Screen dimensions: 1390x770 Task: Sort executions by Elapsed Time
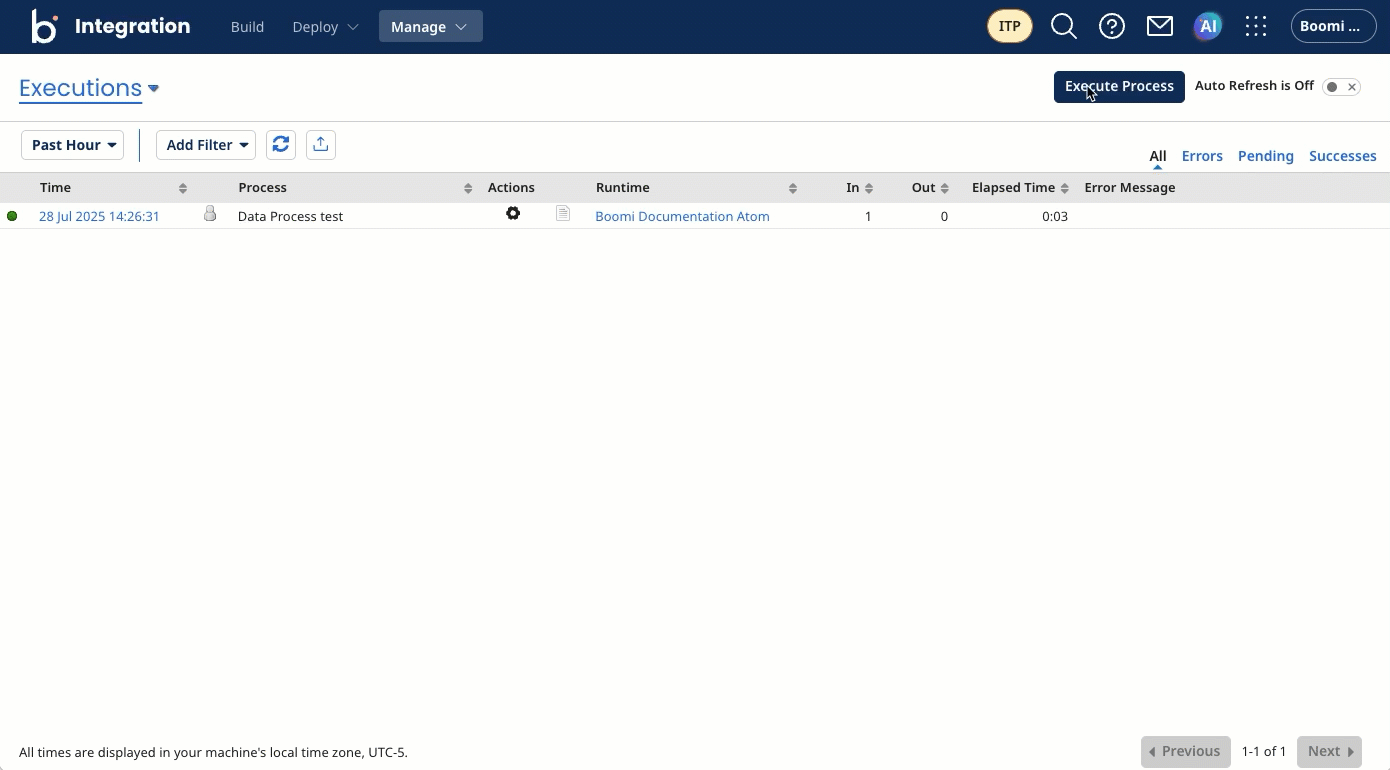(1064, 187)
